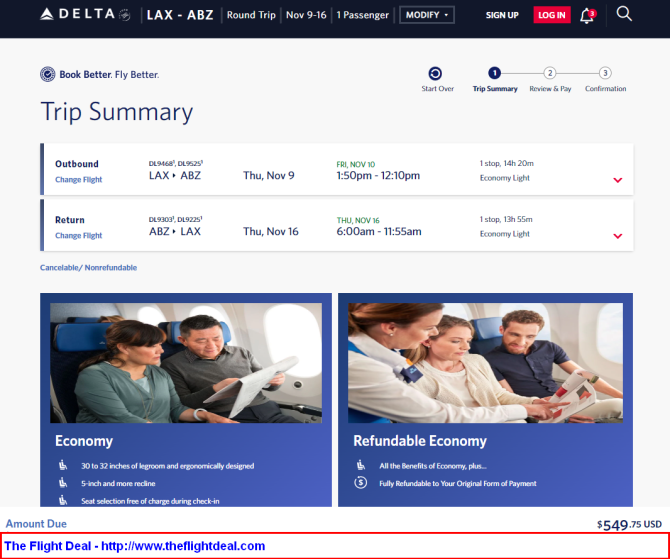This screenshot has height=559, width=670.
Task: Click outbound time 1:50pm - 12:10pm
Action: [378, 176]
